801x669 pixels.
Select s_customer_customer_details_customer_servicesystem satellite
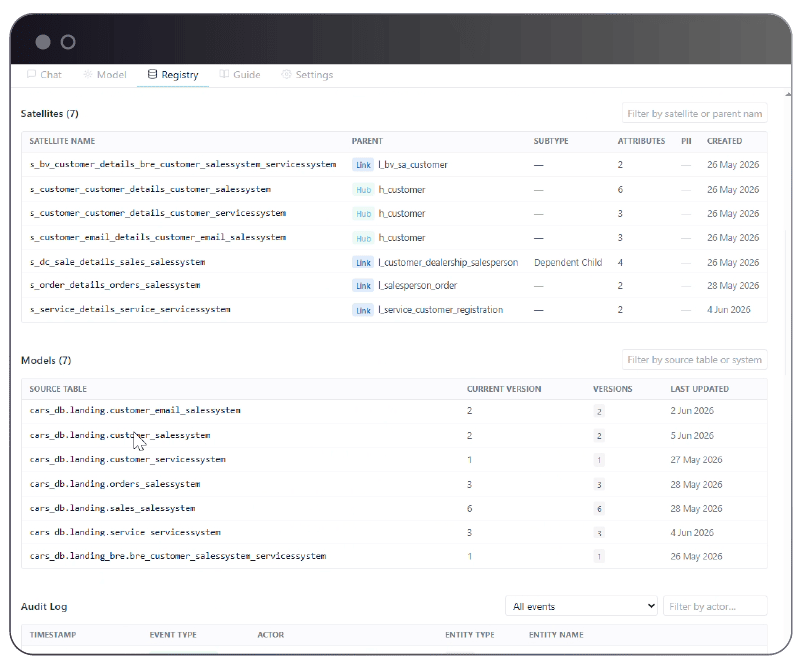[x=158, y=213]
